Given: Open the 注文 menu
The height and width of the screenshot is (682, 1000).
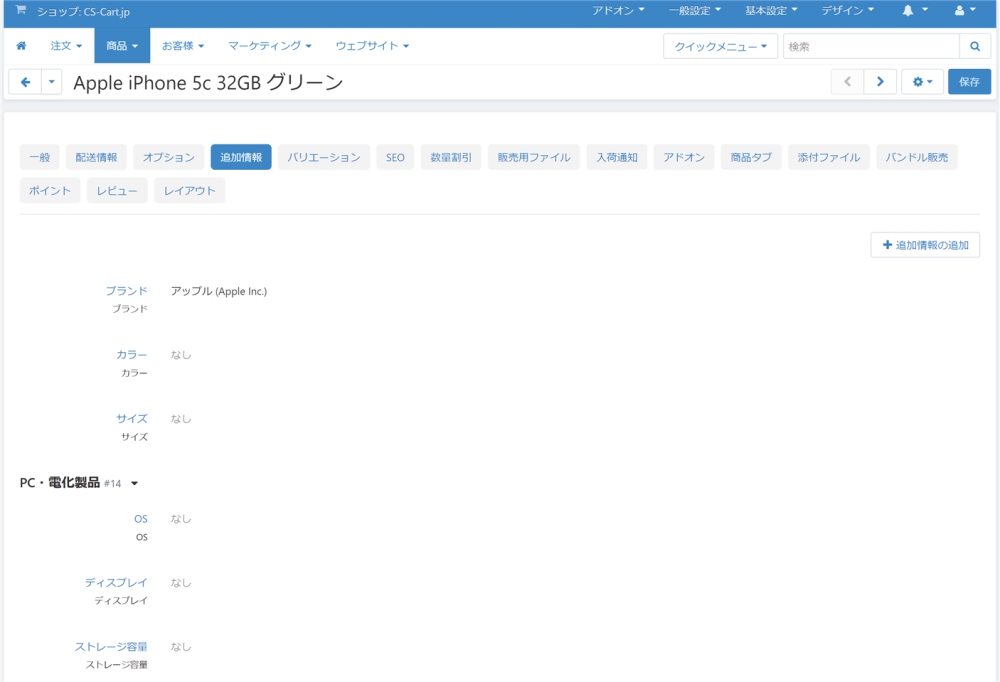Looking at the screenshot, I should 66,46.
